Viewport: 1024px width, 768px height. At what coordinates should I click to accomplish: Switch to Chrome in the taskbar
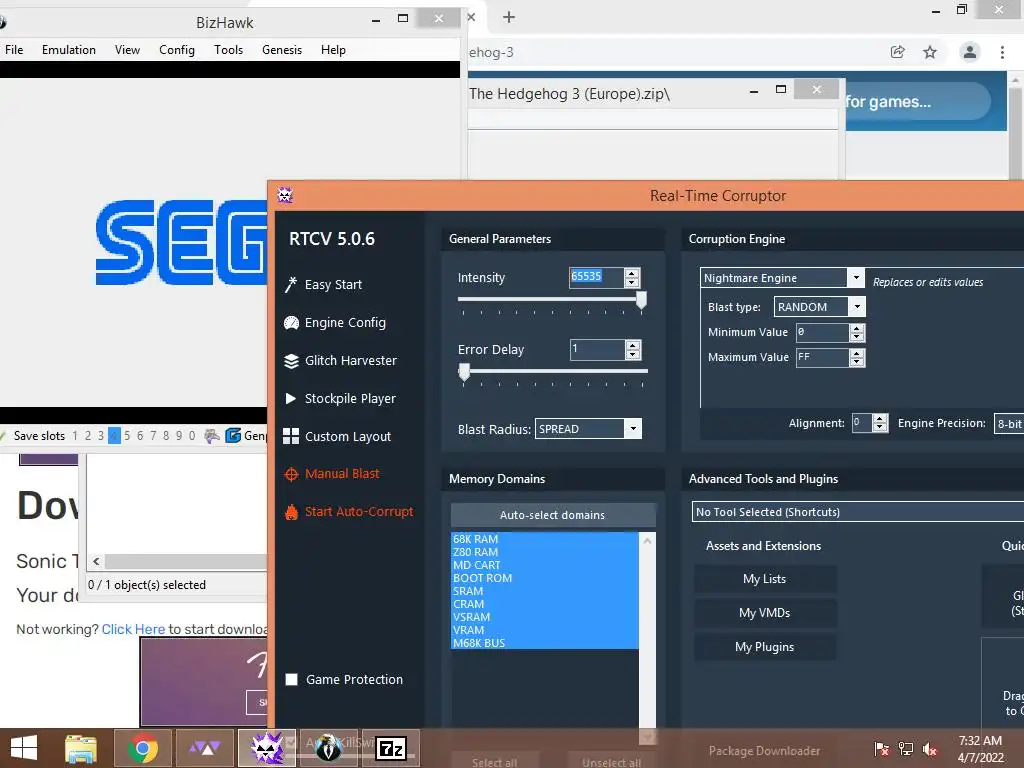142,748
